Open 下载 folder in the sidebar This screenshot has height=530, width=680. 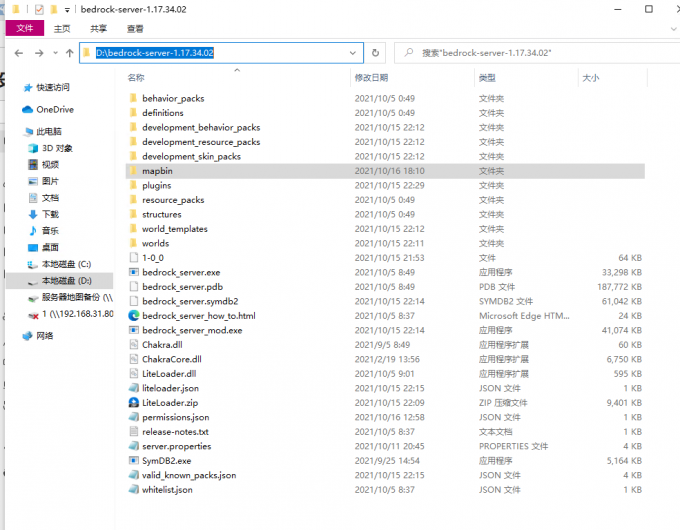pos(50,214)
